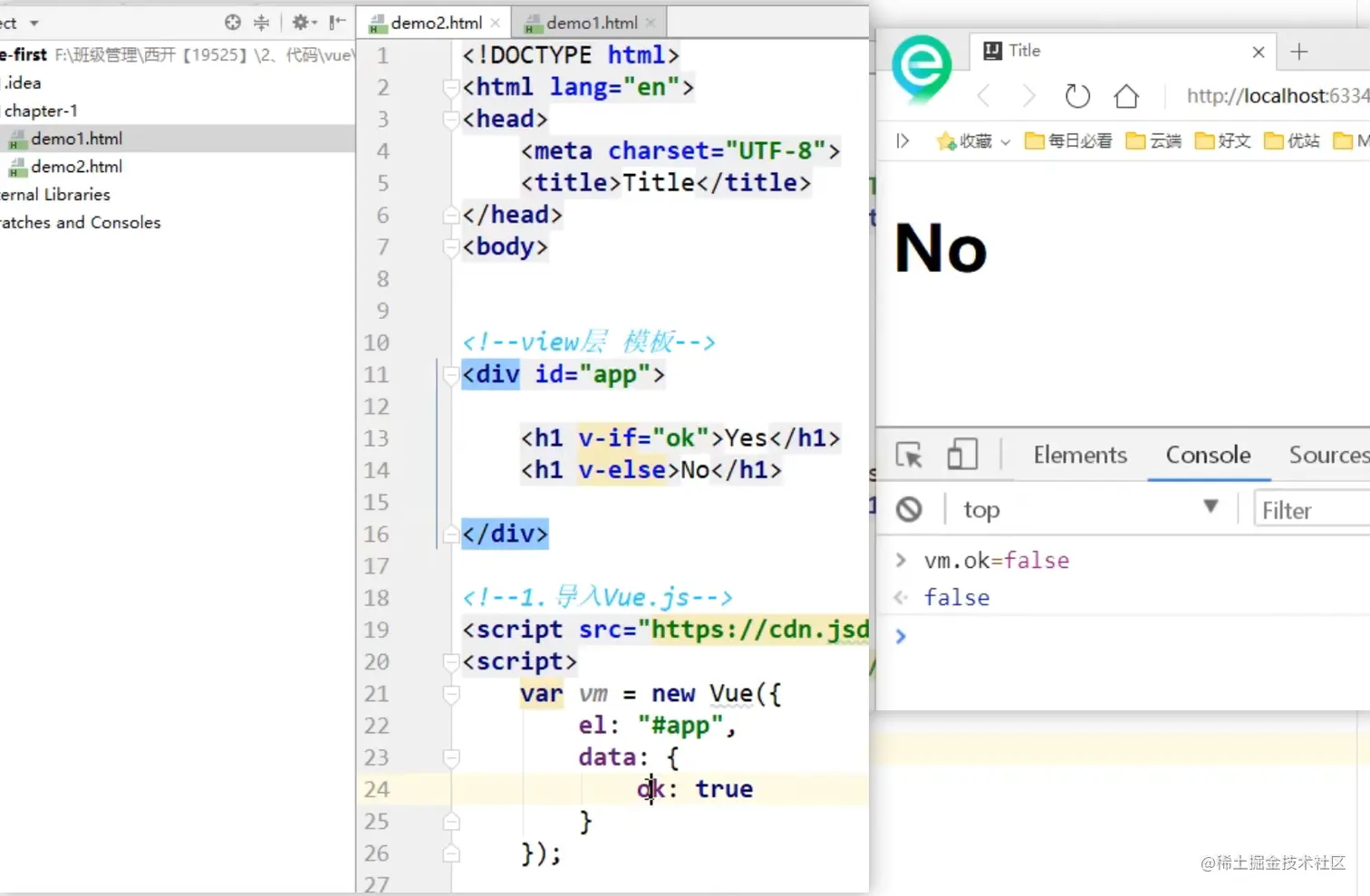This screenshot has height=896, width=1370.
Task: Fold the div id="app" block on line 11
Action: (451, 374)
